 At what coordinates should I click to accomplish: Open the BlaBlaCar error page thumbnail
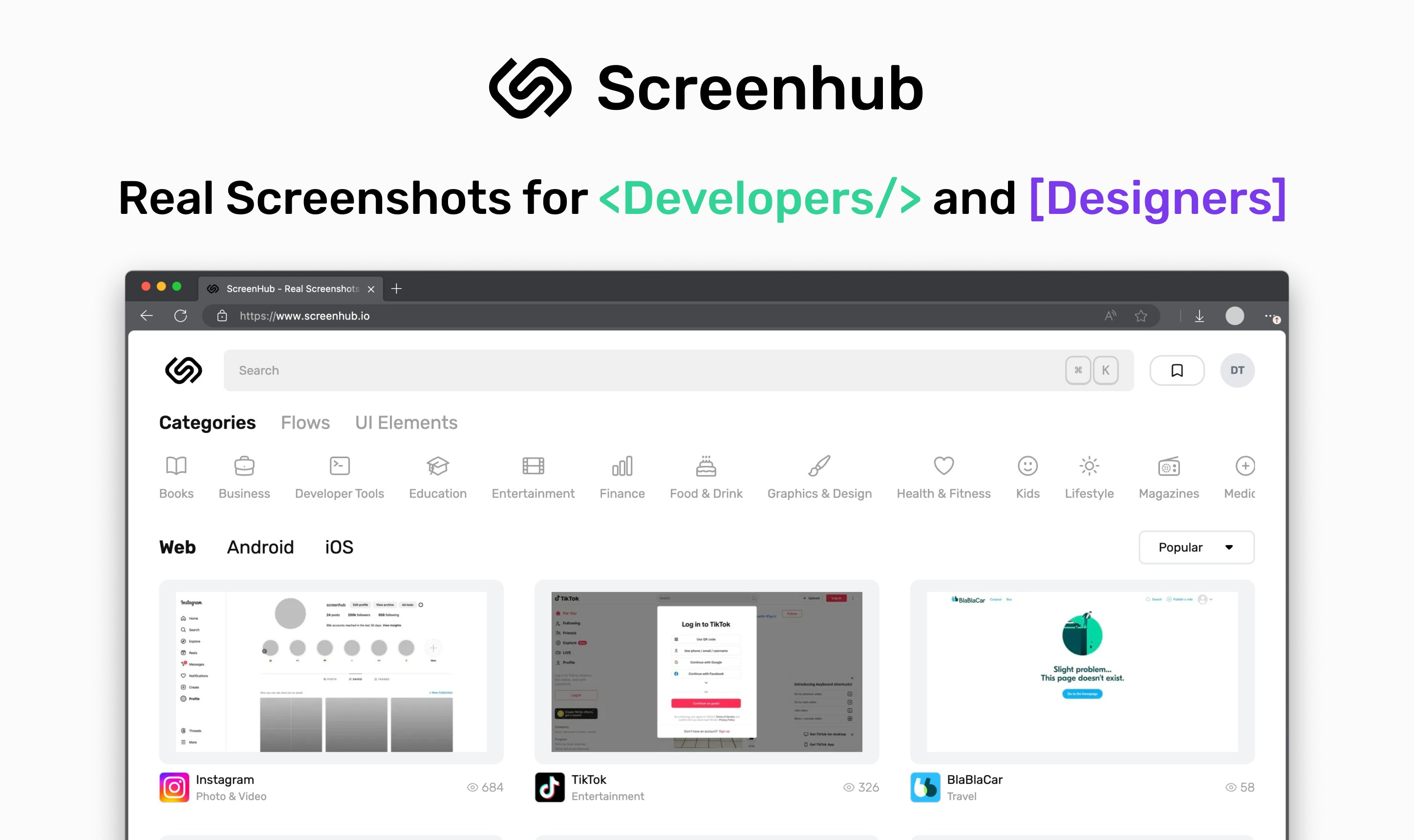click(x=1082, y=672)
